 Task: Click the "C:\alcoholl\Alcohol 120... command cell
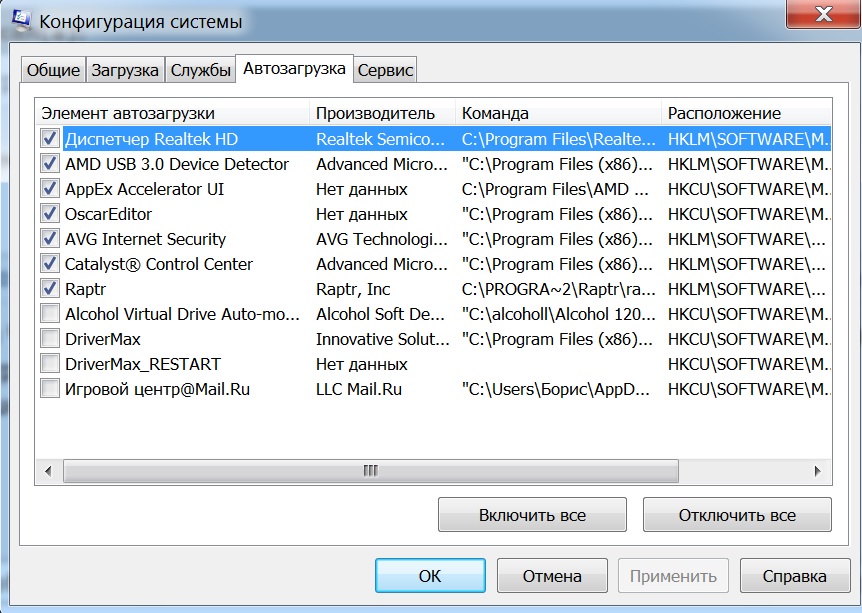coord(559,314)
